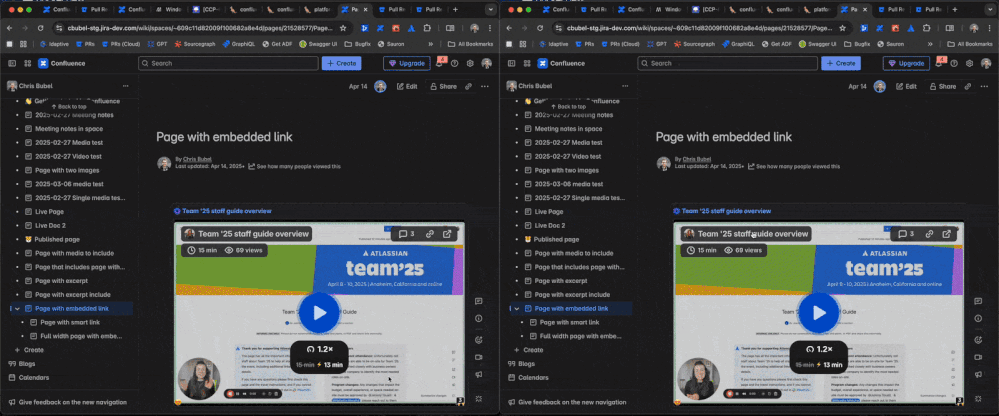Expand bookmarks overflow chevron in right browser

pos(931,44)
